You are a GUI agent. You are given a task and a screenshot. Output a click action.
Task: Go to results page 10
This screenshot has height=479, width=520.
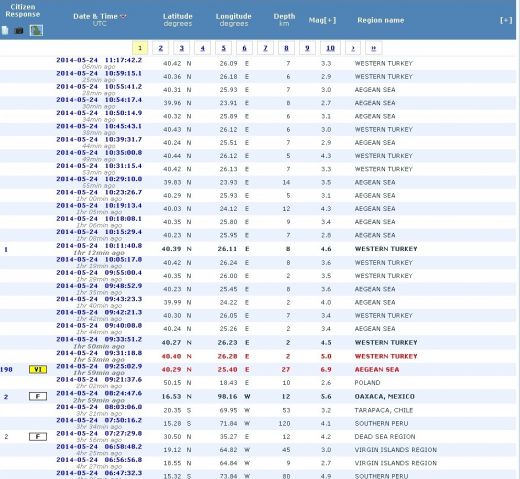tap(330, 48)
